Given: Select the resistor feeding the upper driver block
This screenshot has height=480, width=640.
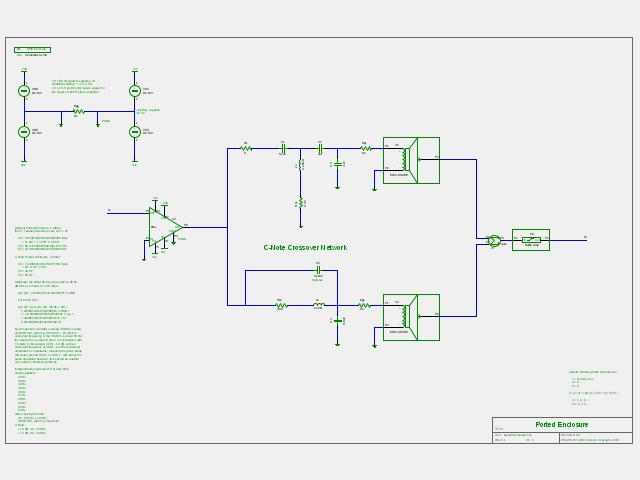Looking at the screenshot, I should pyautogui.click(x=366, y=149).
